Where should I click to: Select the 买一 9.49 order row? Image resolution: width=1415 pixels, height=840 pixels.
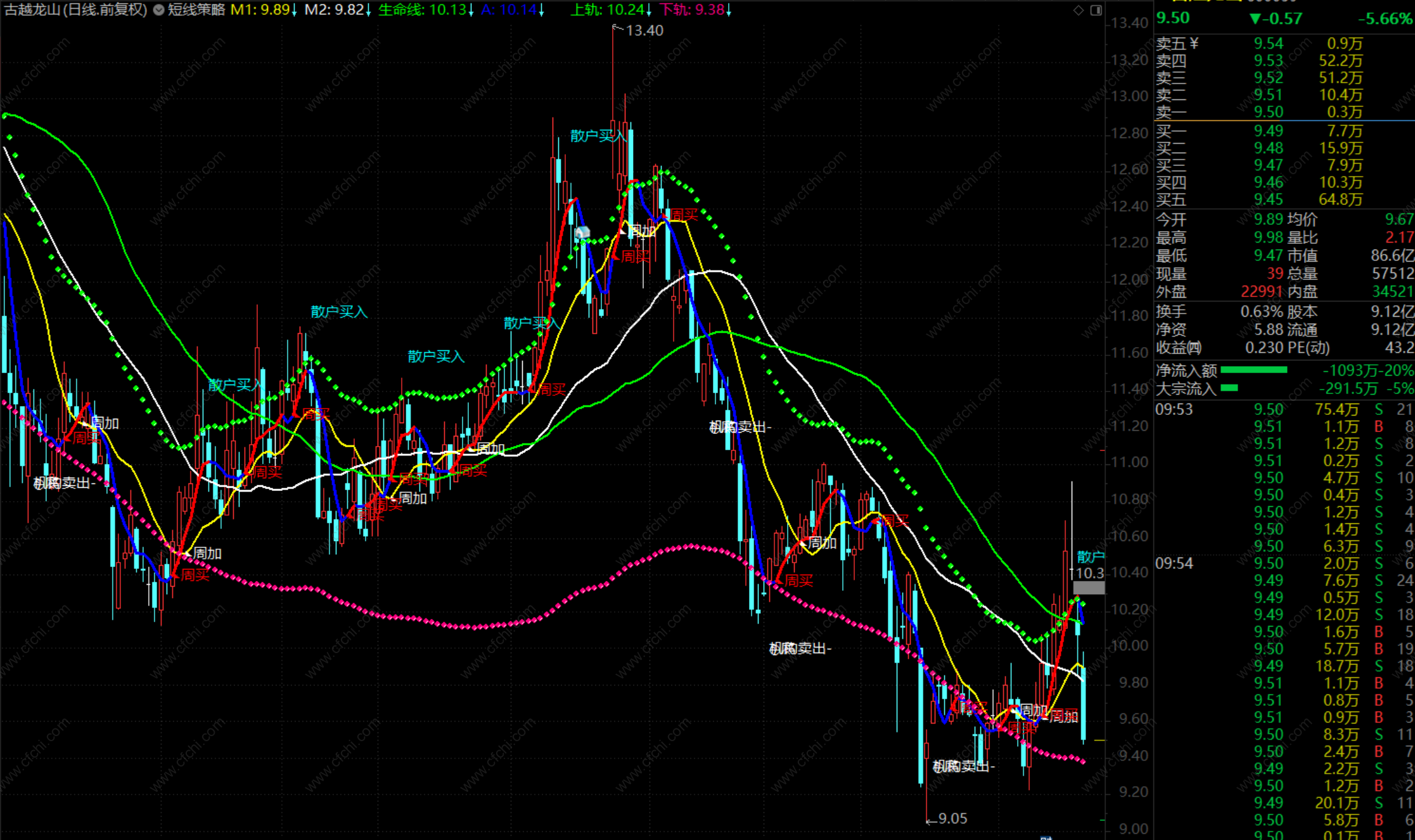pyautogui.click(x=1267, y=131)
